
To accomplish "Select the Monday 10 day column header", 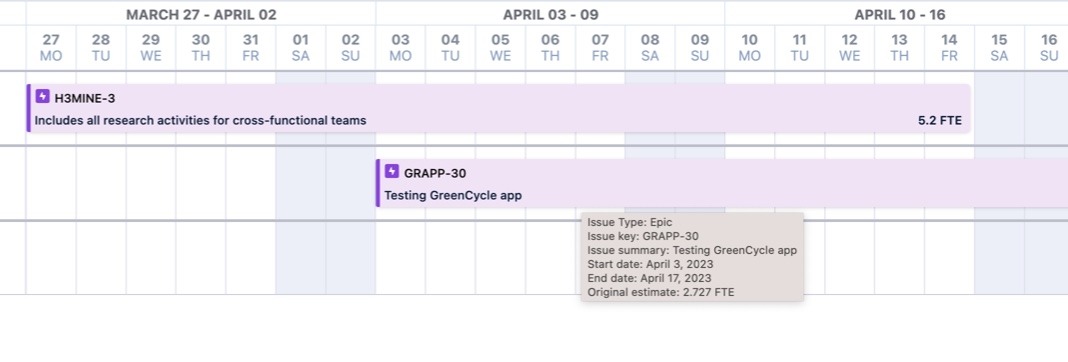I will [x=749, y=48].
